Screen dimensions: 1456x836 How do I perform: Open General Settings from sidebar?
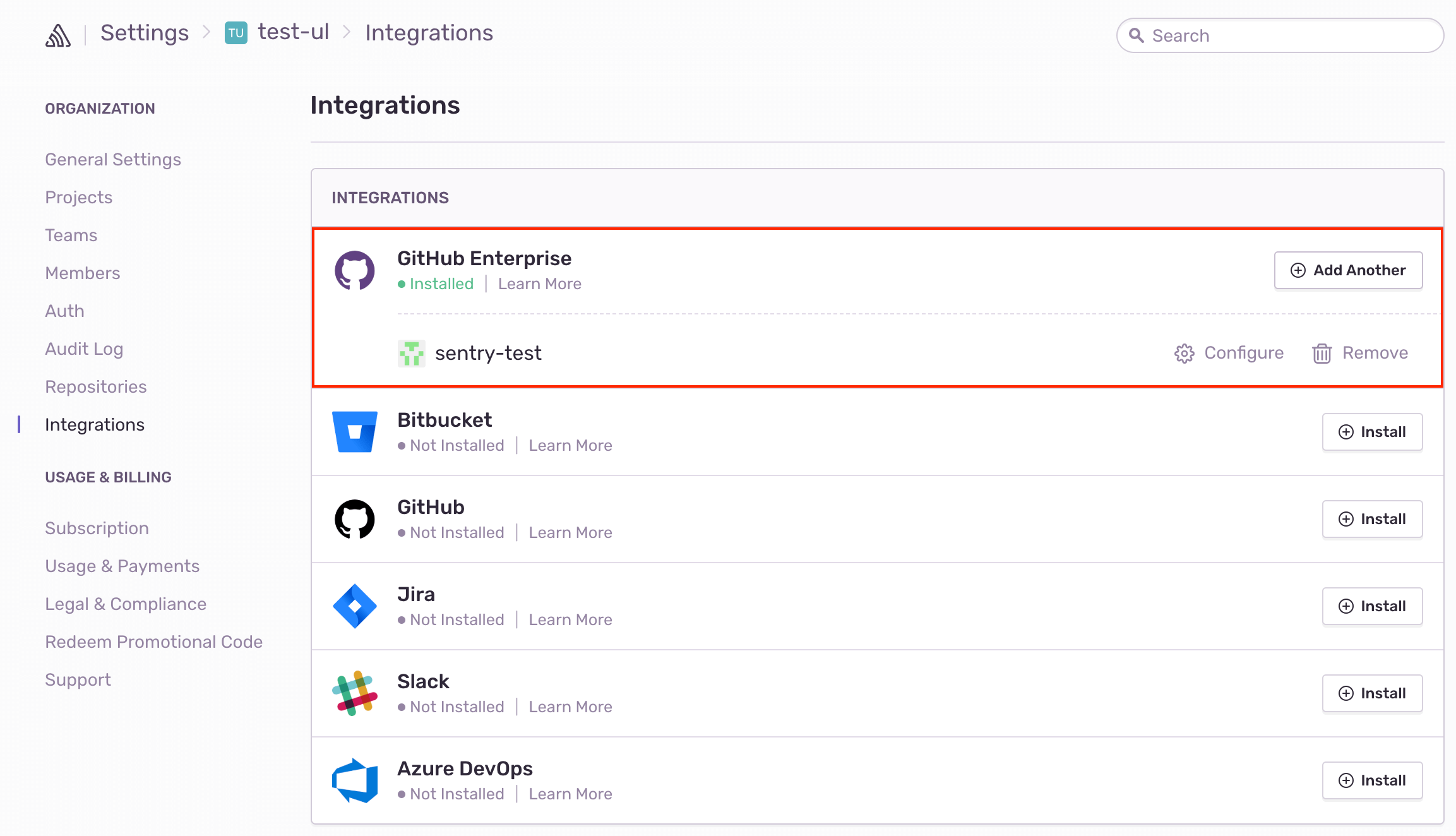pyautogui.click(x=113, y=159)
